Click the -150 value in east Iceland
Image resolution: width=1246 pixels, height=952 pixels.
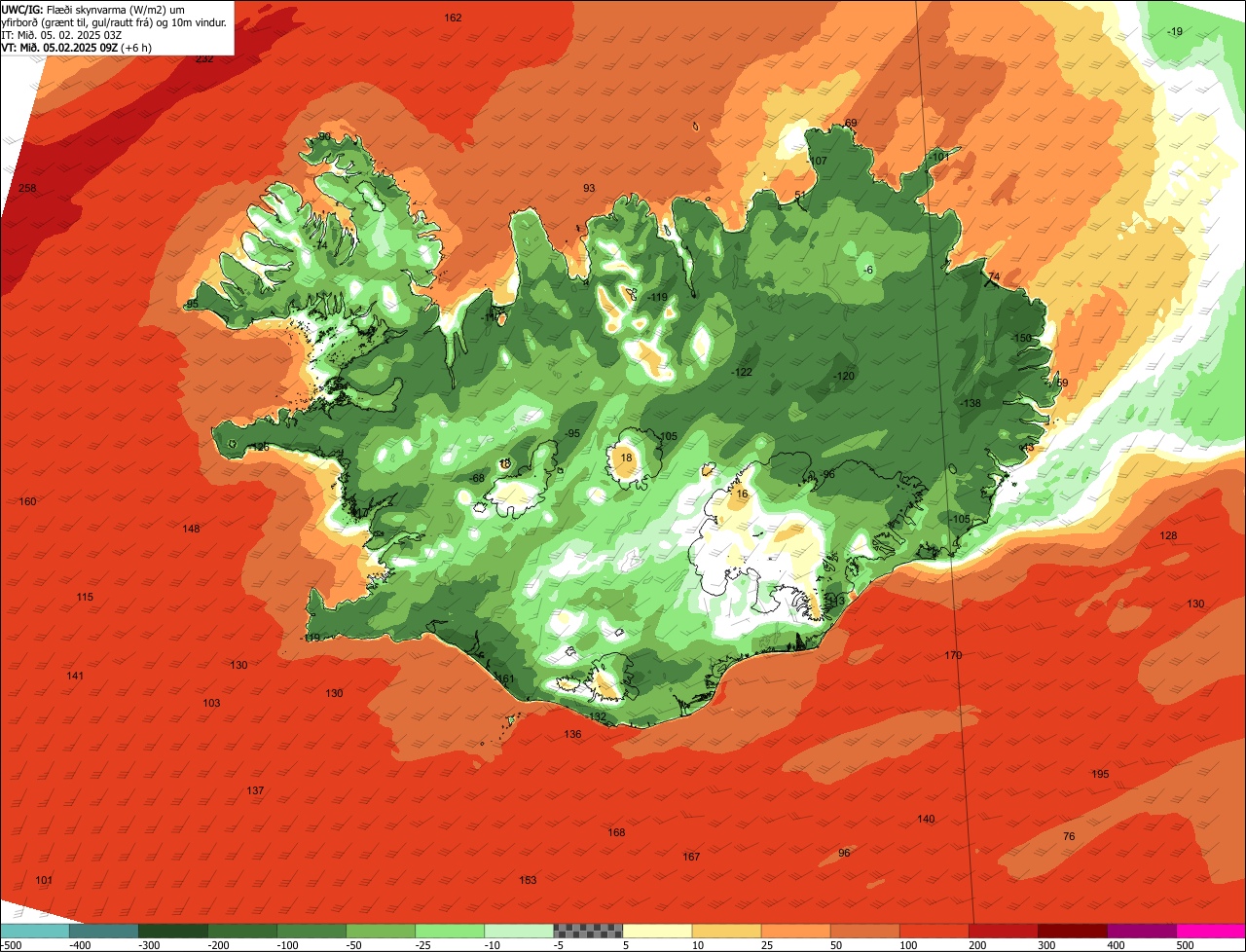1021,338
